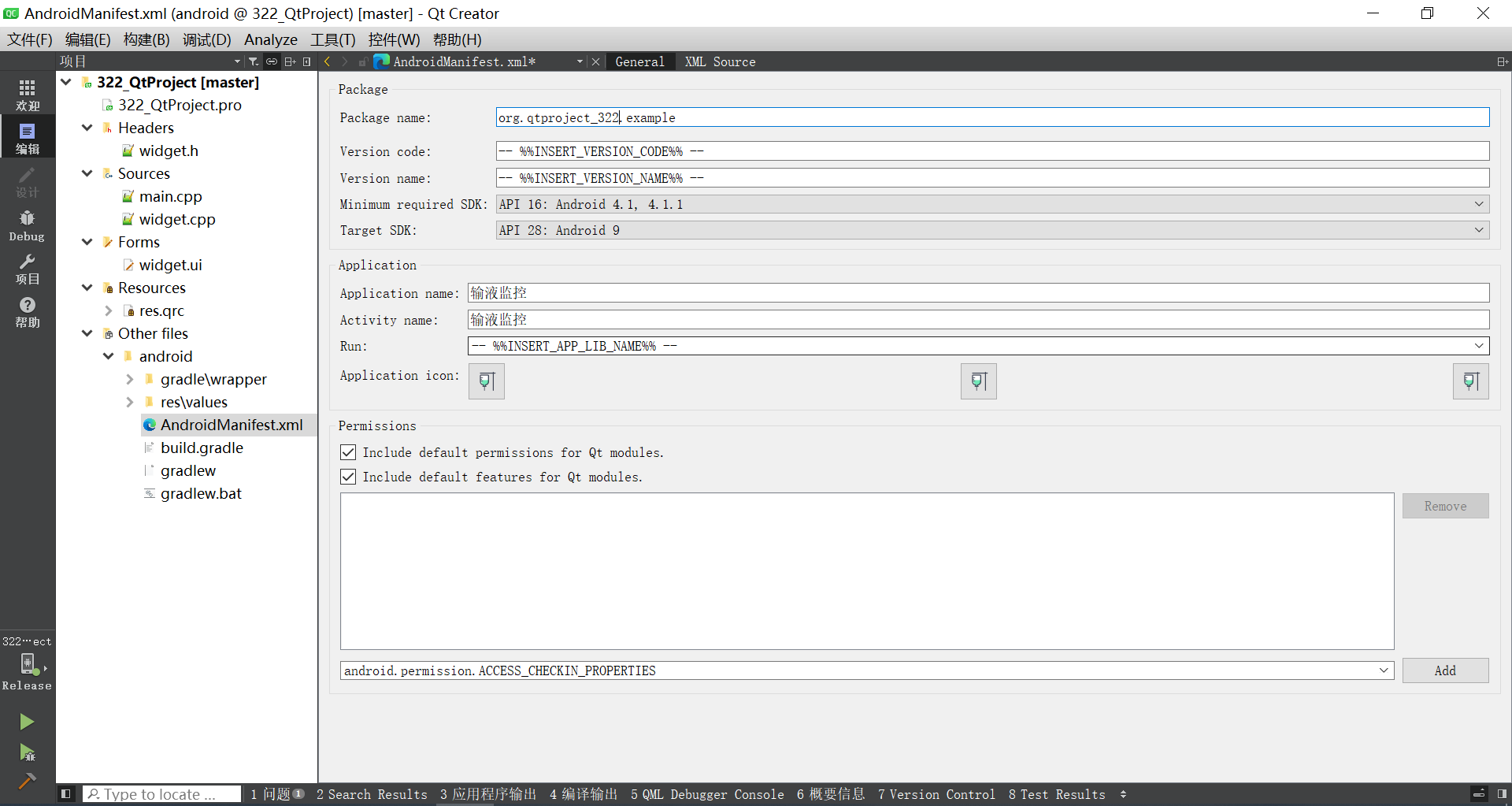Click the Add permission button
Screen dimensions: 1512x806
pos(1445,670)
